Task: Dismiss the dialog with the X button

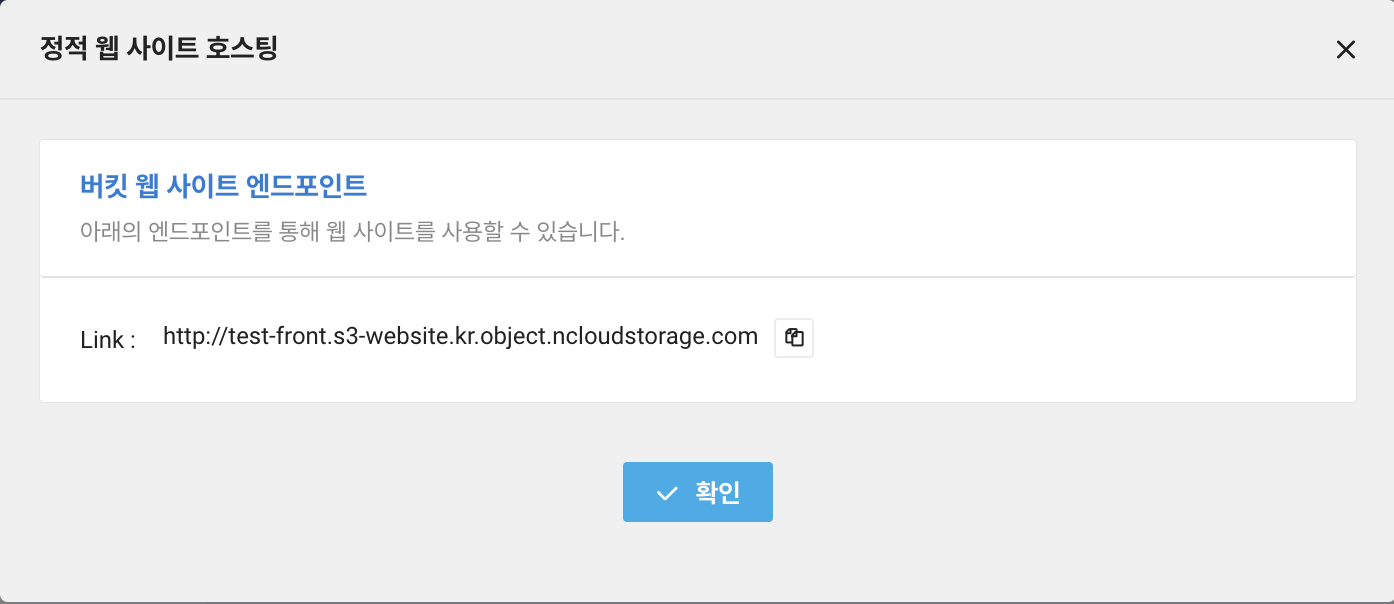Action: point(1345,49)
